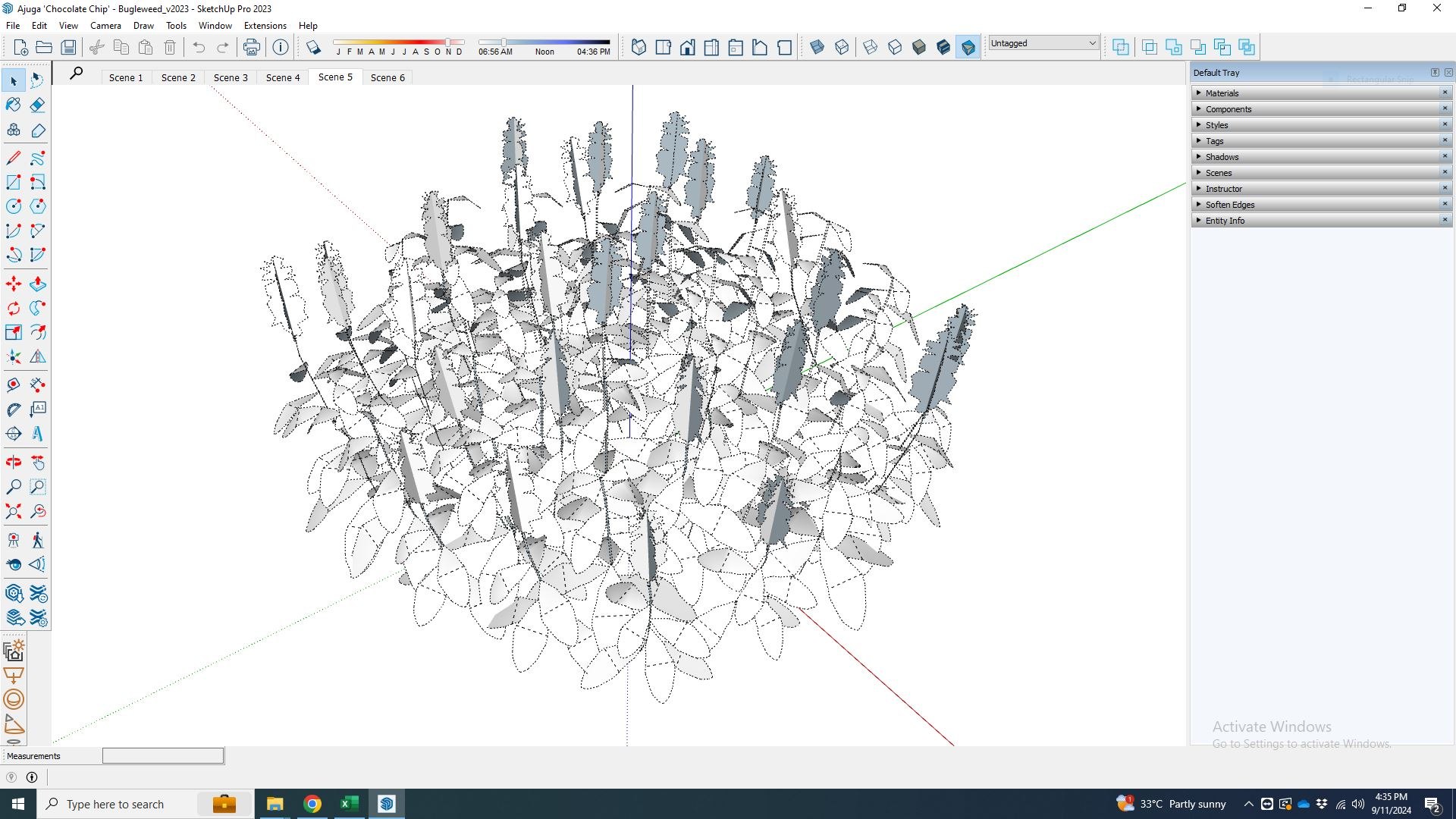Select the Paint Bucket tool
The width and height of the screenshot is (1456, 819).
pos(13,105)
